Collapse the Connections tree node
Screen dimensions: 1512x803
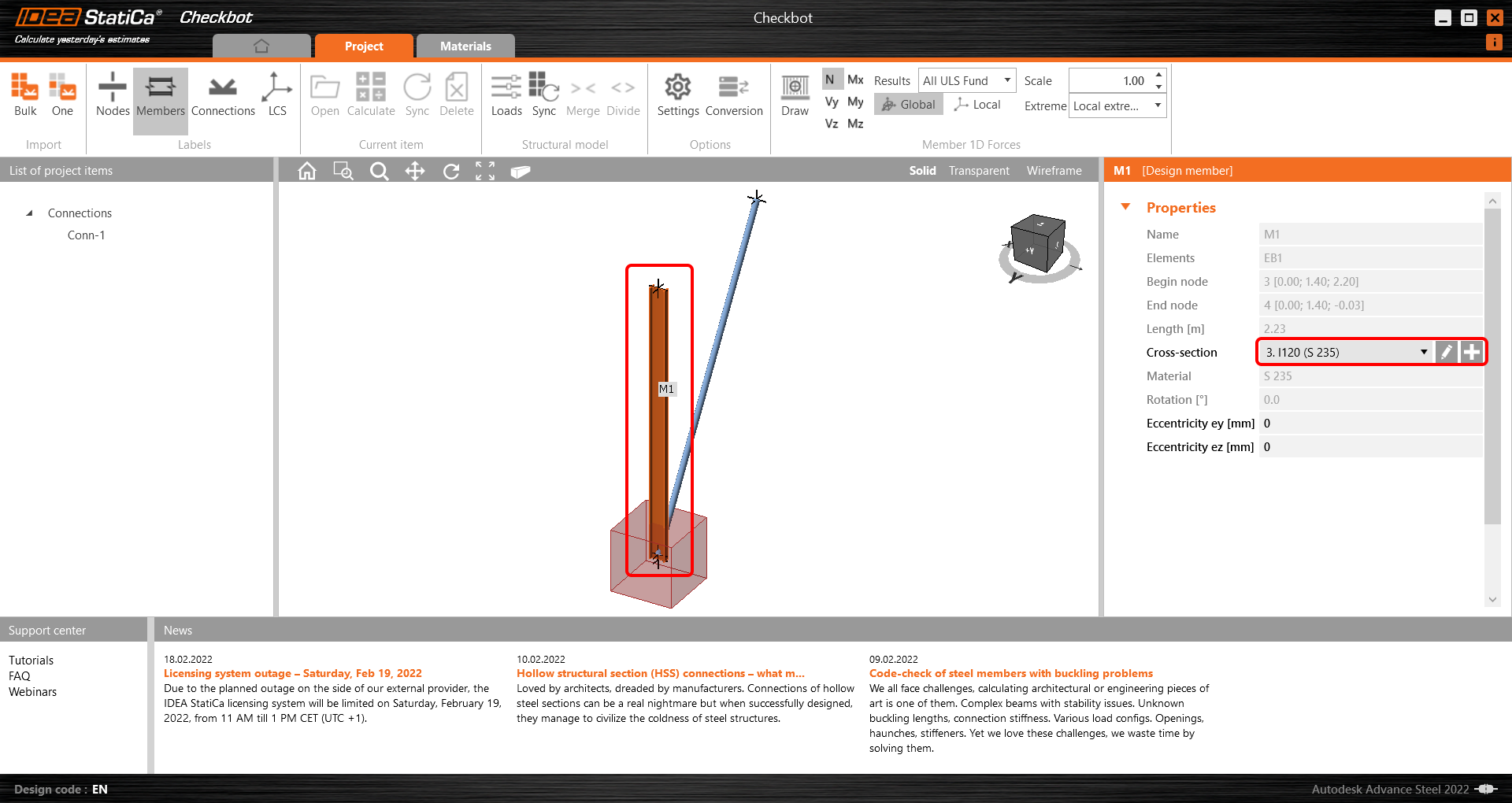click(30, 213)
